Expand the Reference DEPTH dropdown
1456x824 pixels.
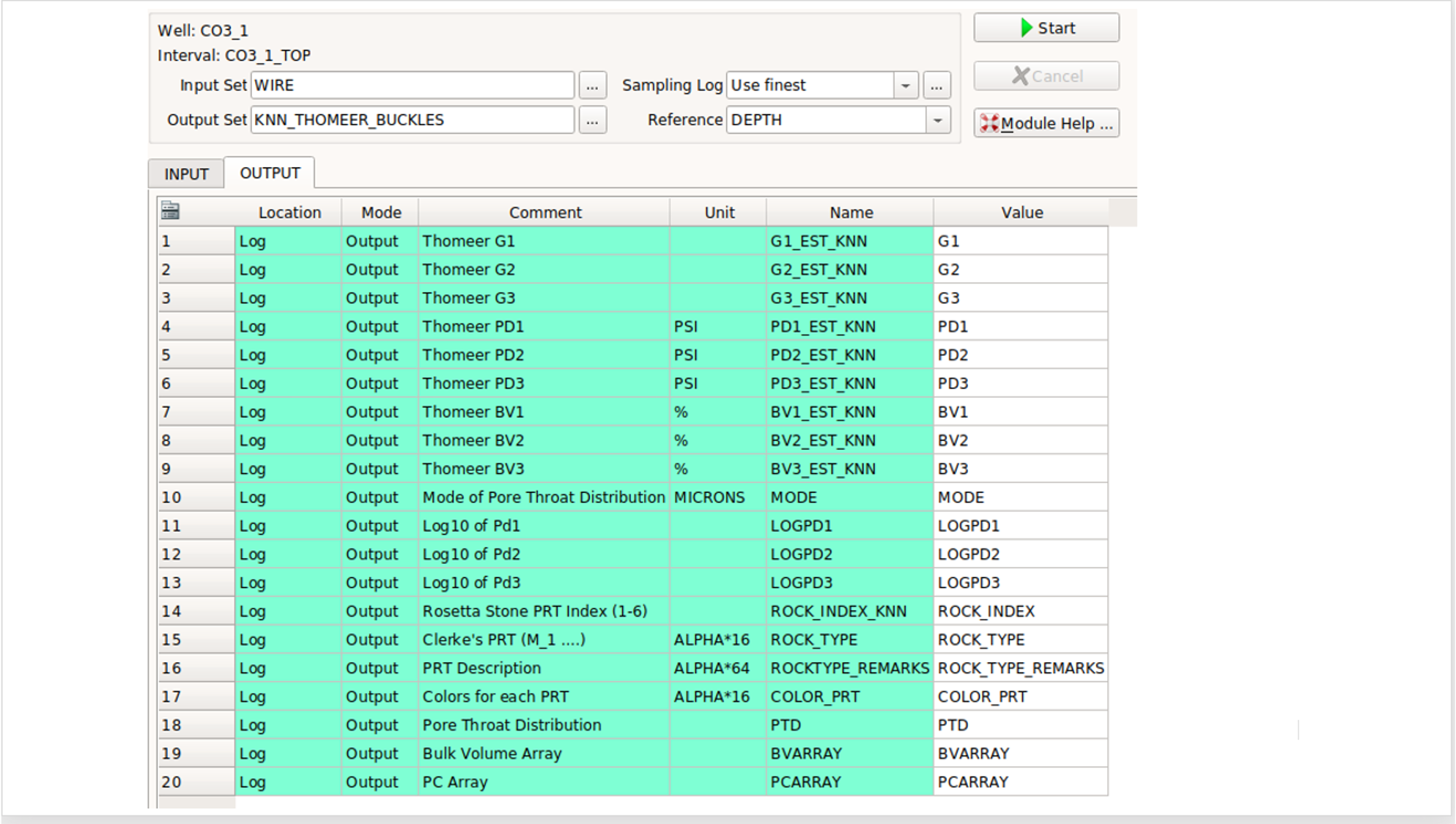tap(937, 120)
